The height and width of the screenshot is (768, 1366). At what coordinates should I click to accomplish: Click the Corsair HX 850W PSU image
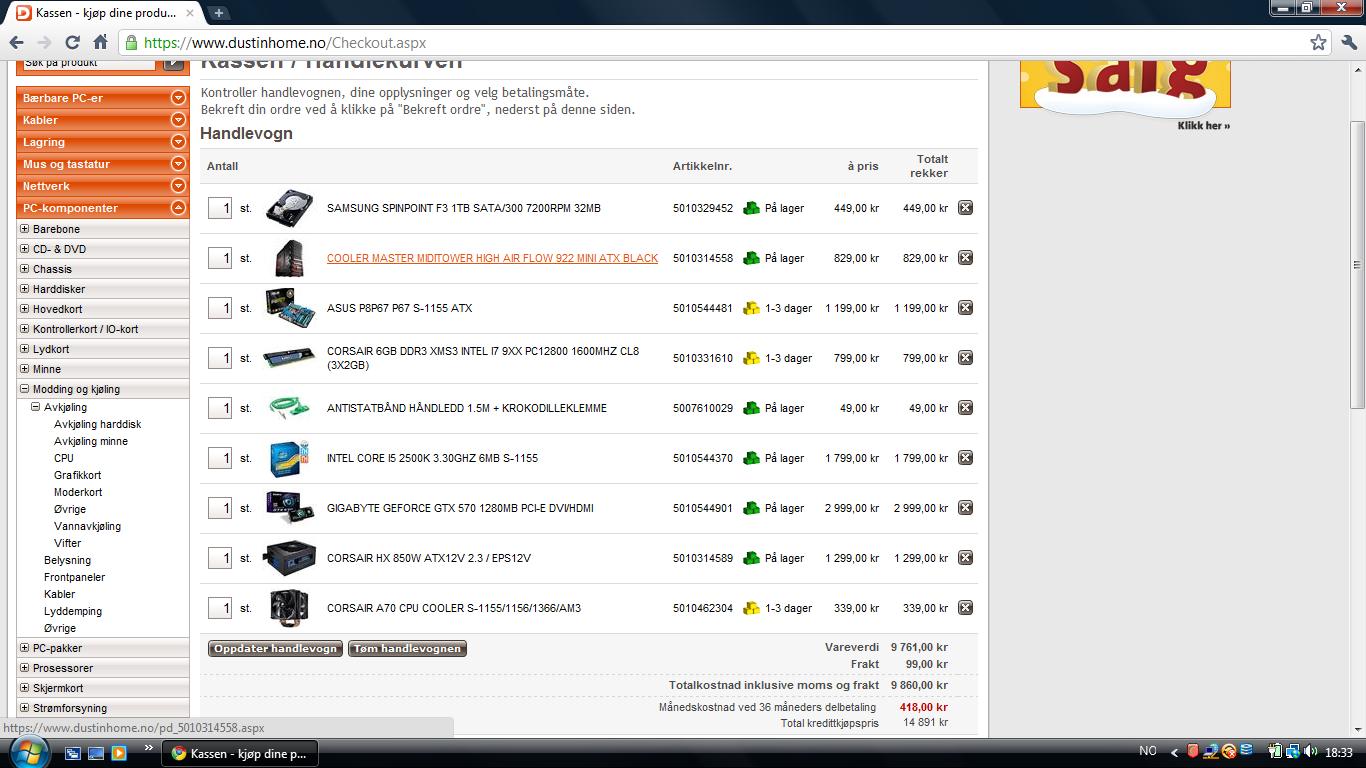[x=290, y=558]
